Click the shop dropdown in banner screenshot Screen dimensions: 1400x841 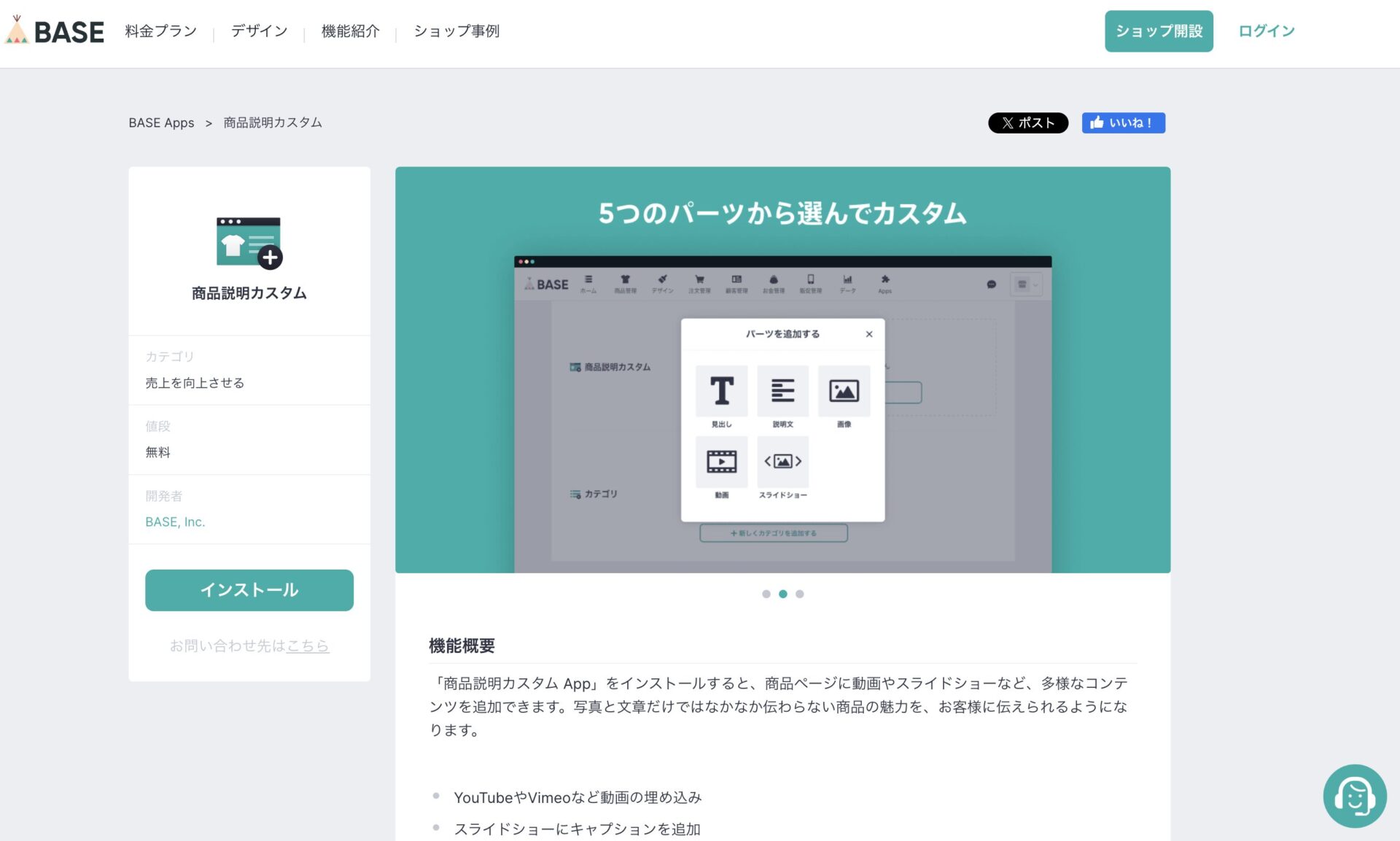click(1026, 284)
